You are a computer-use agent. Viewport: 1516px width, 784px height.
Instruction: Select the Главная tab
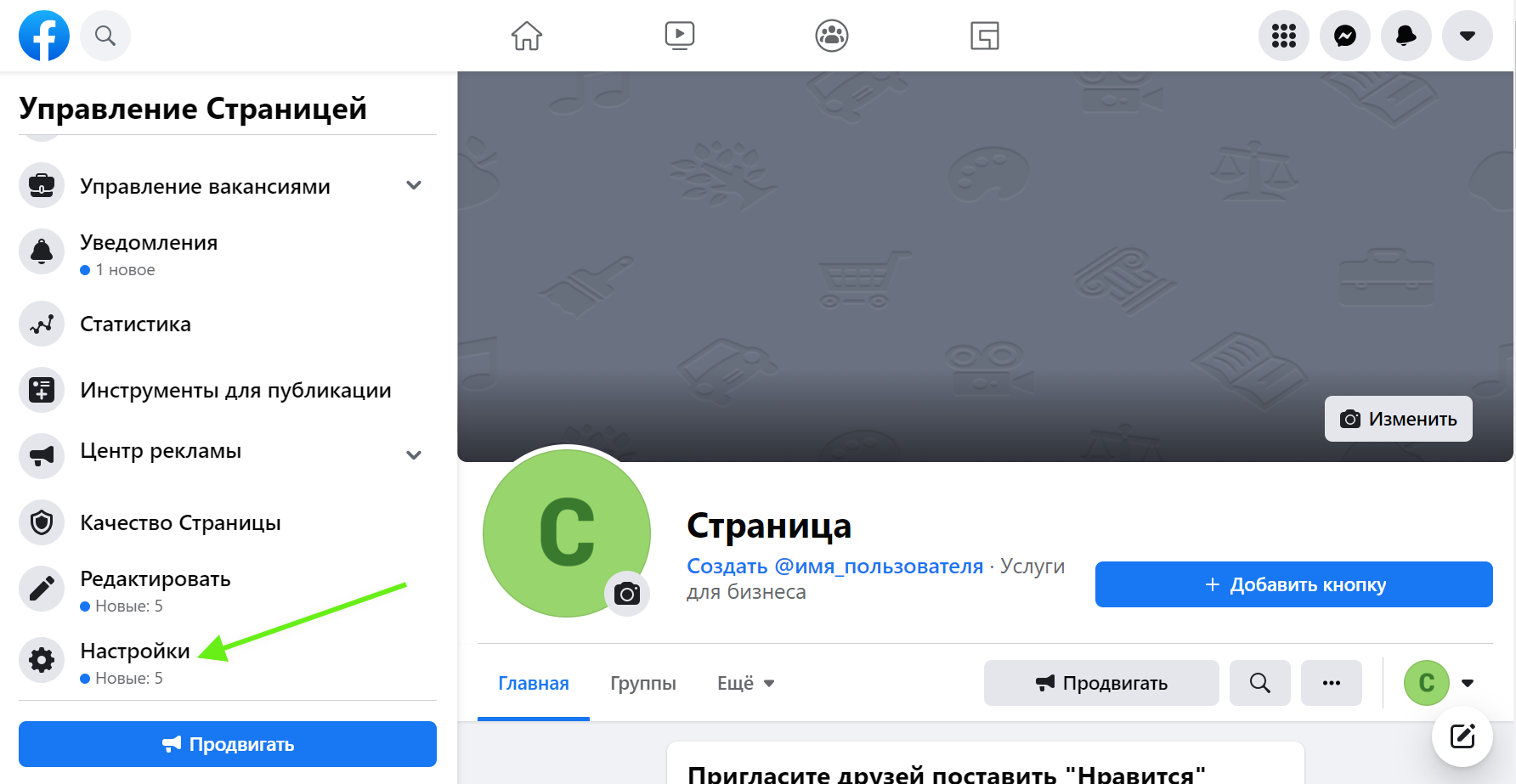534,683
